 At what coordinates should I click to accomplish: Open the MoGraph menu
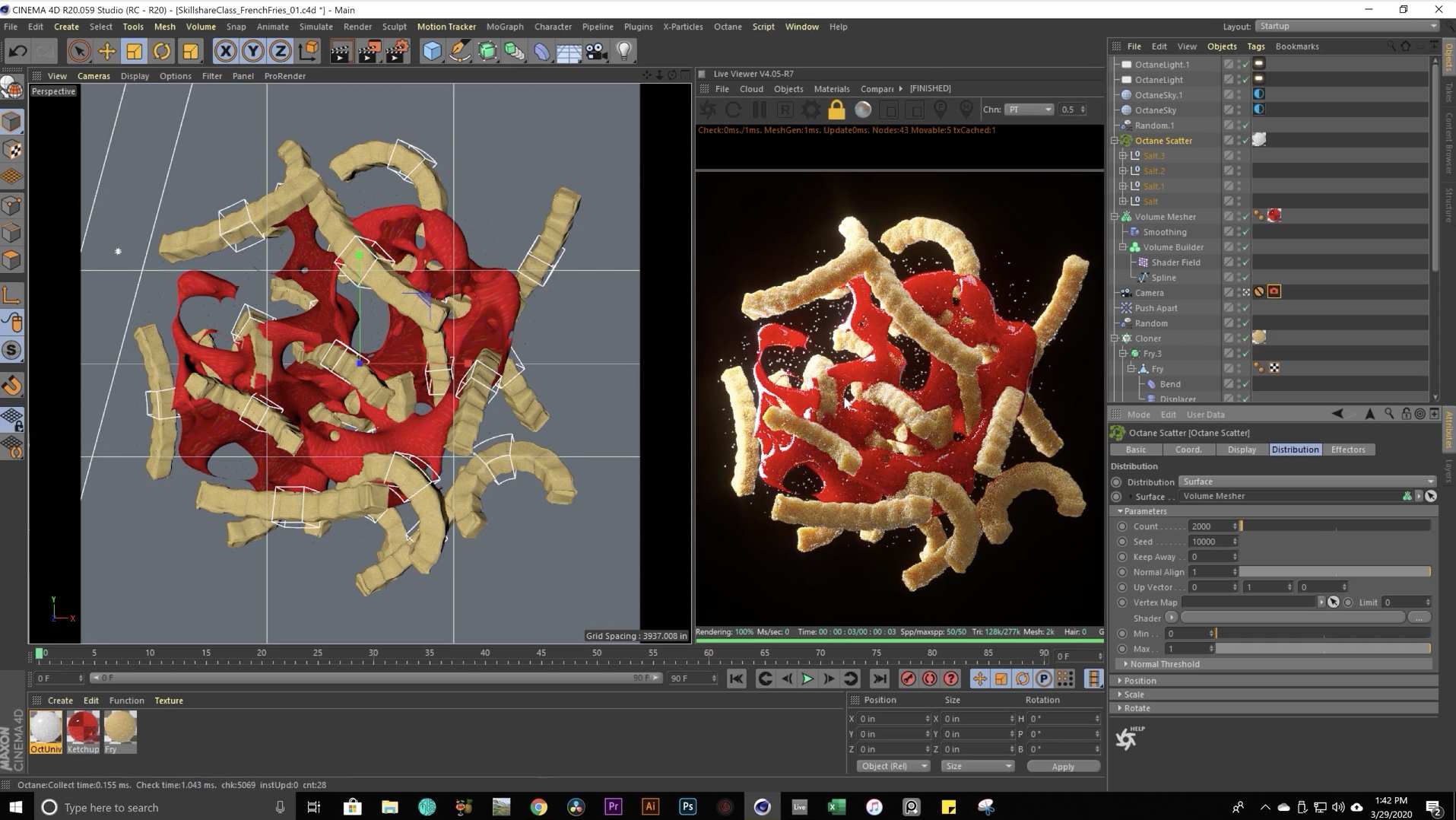click(x=505, y=27)
